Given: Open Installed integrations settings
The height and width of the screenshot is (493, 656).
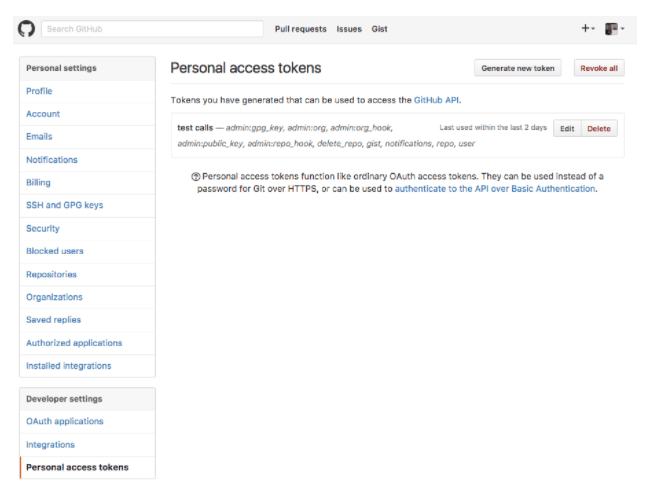Looking at the screenshot, I should (87, 366).
